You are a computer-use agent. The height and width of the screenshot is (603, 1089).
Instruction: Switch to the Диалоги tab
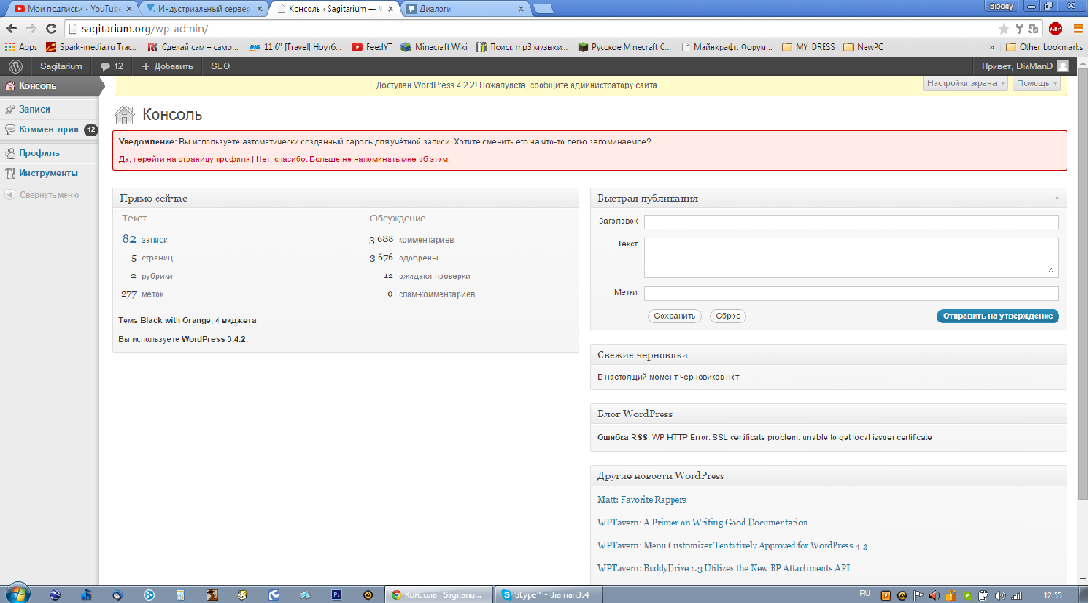click(x=465, y=9)
